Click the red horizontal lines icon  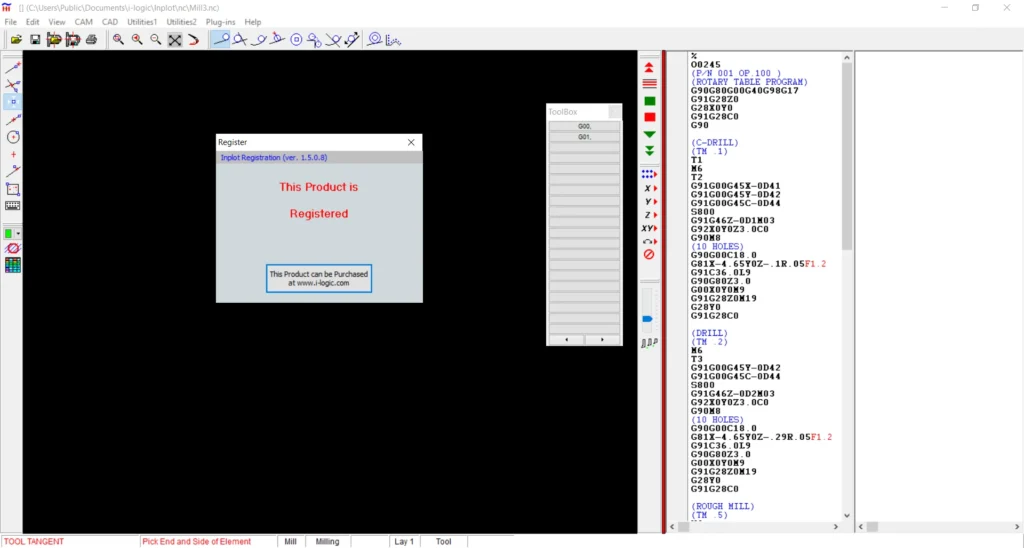(x=649, y=84)
